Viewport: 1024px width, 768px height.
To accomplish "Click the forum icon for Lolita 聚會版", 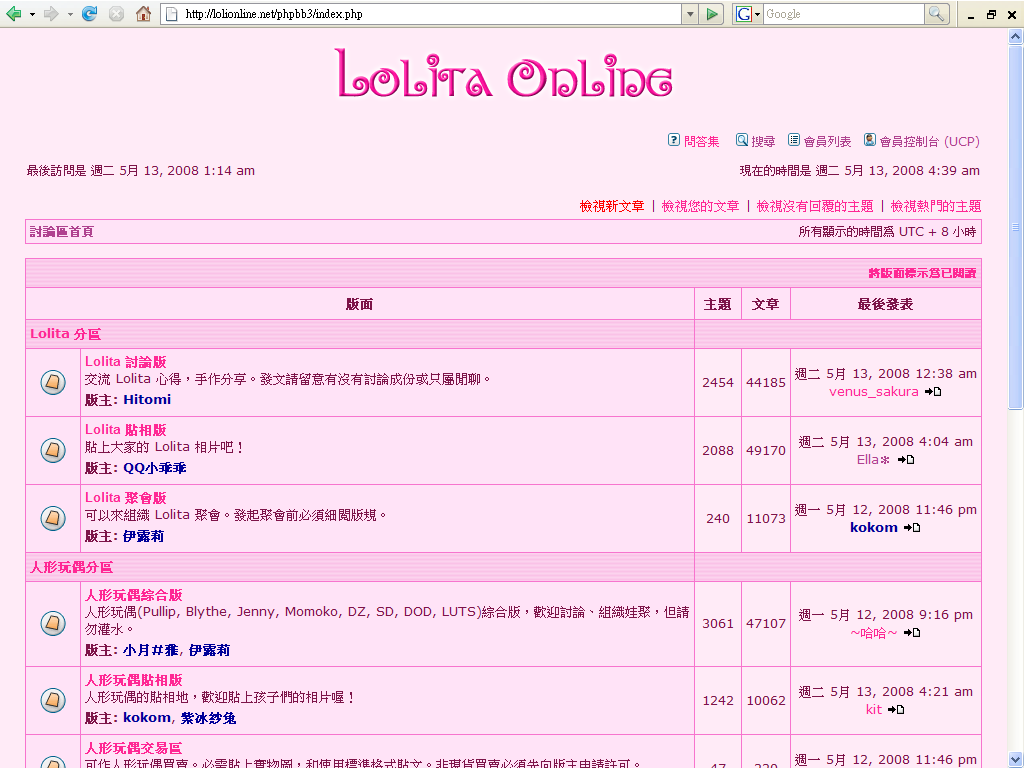I will tap(53, 518).
